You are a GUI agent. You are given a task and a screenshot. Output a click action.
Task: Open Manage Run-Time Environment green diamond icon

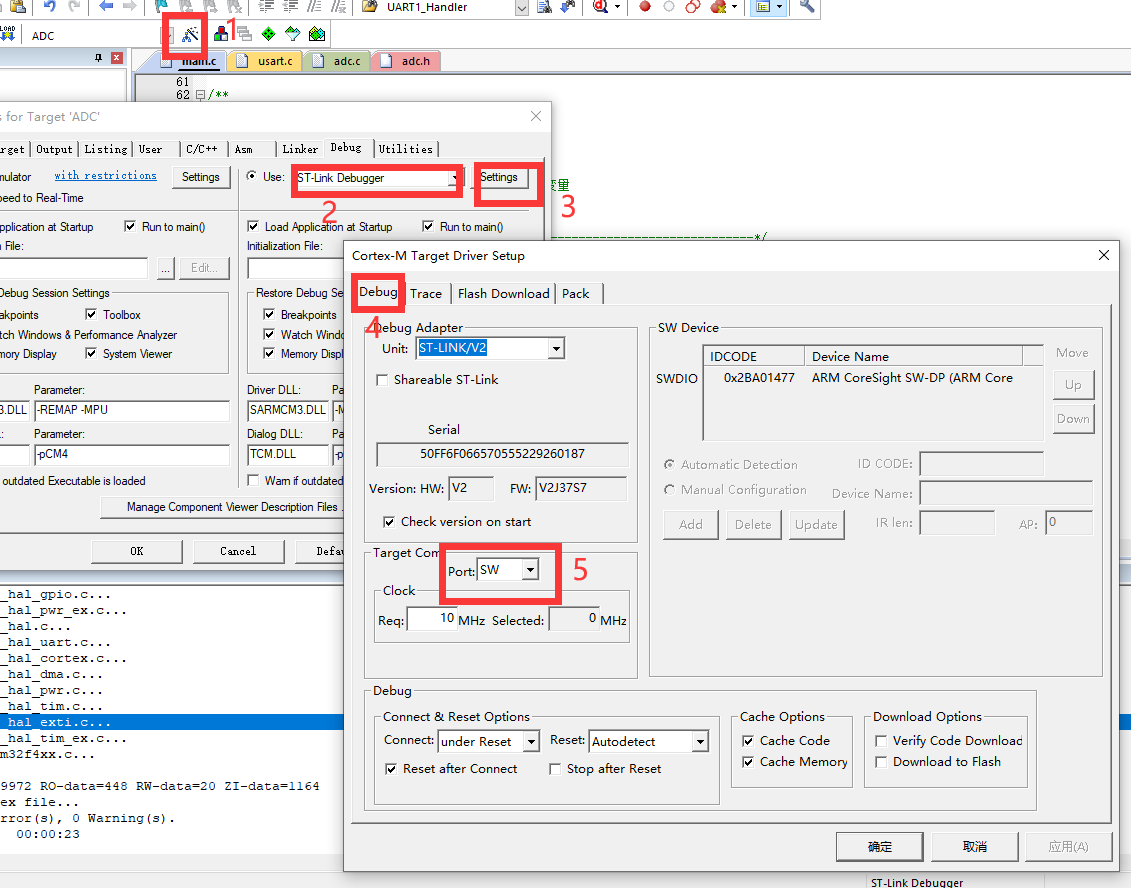[x=268, y=34]
